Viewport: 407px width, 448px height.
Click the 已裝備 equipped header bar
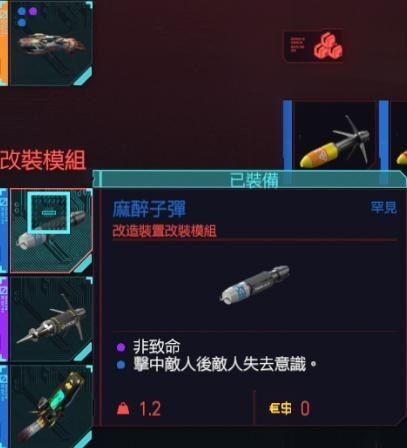click(249, 180)
